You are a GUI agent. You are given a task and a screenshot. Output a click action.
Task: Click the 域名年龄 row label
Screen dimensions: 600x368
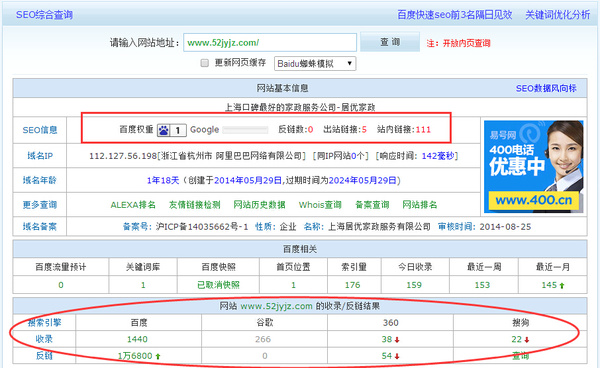point(40,180)
